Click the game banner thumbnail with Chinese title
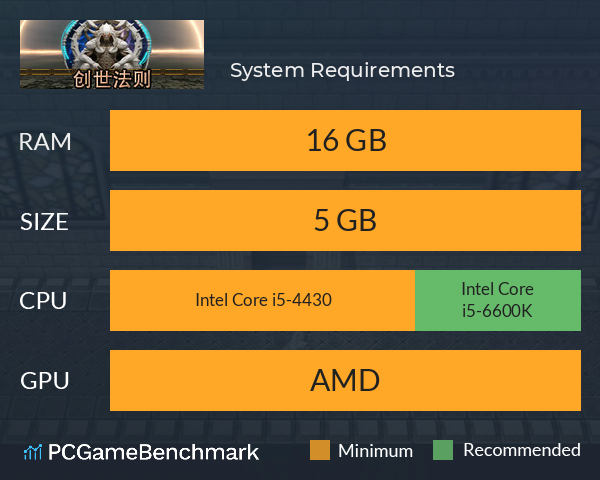600x480 pixels. [112, 54]
